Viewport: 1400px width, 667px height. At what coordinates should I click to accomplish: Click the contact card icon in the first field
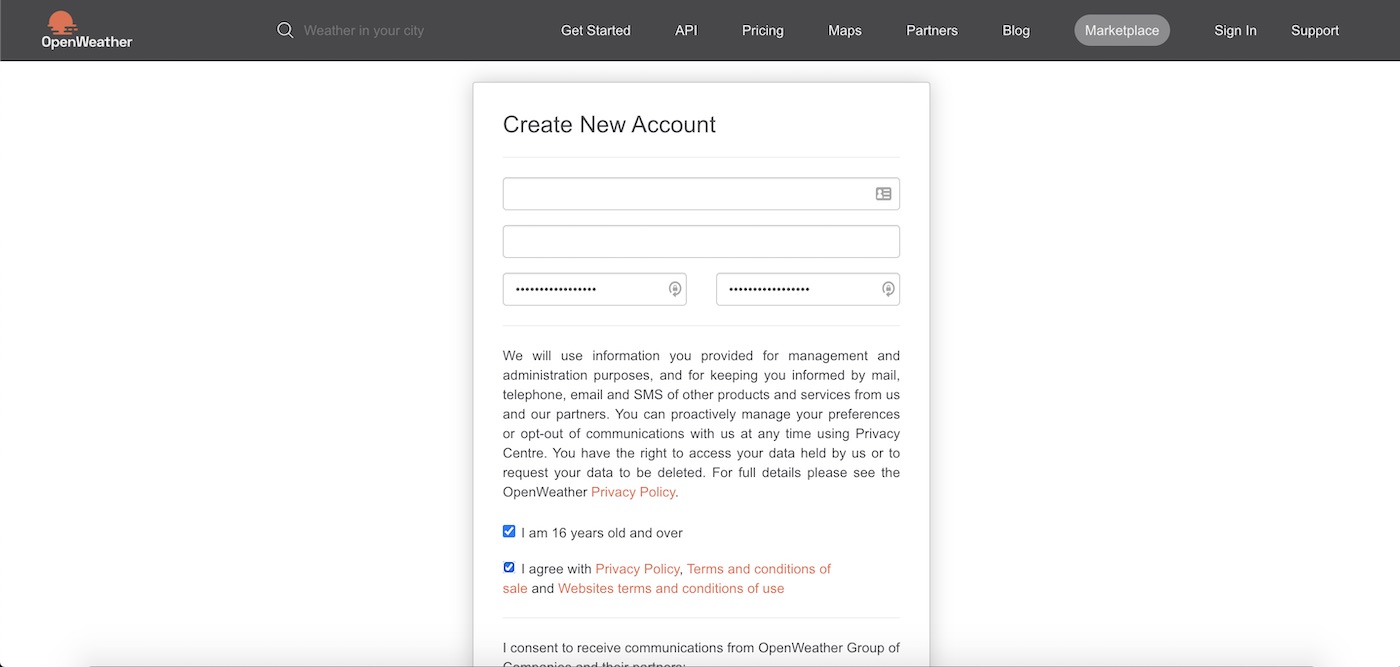[883, 193]
